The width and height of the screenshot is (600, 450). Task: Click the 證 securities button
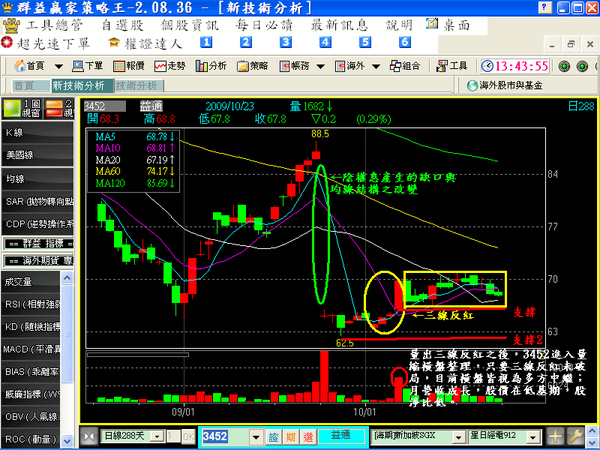273,436
